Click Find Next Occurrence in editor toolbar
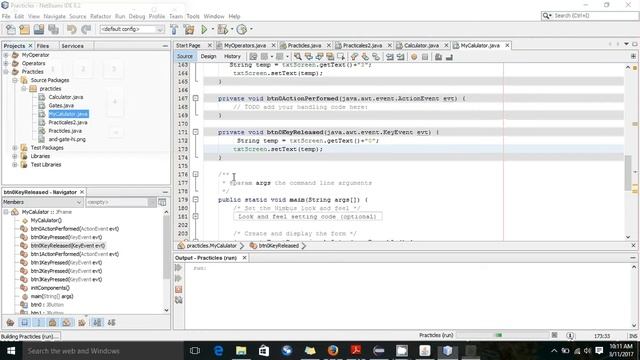640x360 pixels. coord(319,57)
